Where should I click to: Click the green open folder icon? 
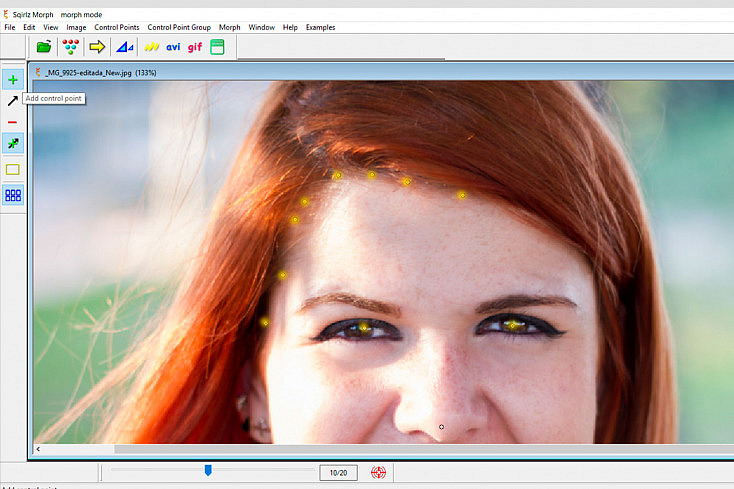click(x=44, y=47)
